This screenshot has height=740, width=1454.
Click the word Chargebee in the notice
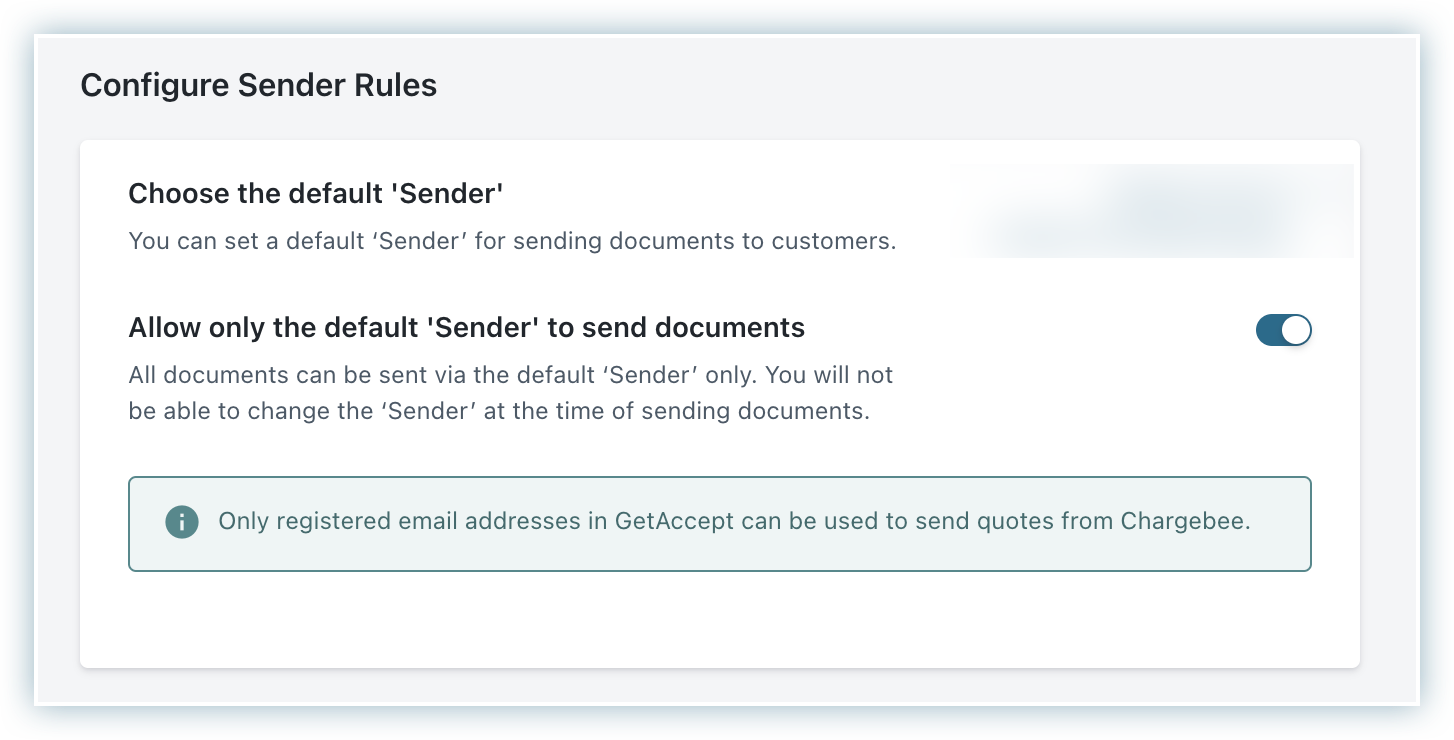[x=1185, y=521]
